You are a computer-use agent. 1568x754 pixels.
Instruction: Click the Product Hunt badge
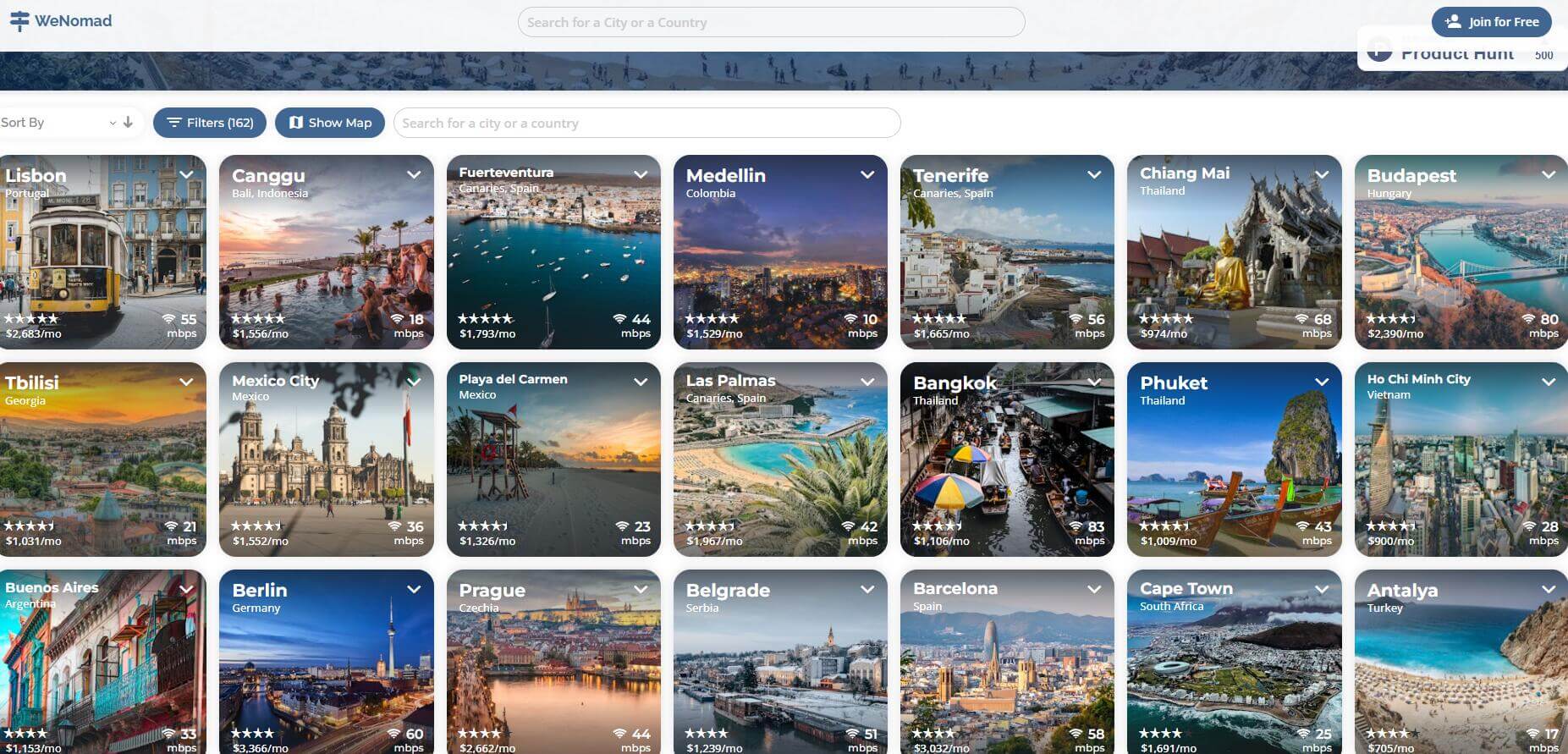[x=1460, y=54]
